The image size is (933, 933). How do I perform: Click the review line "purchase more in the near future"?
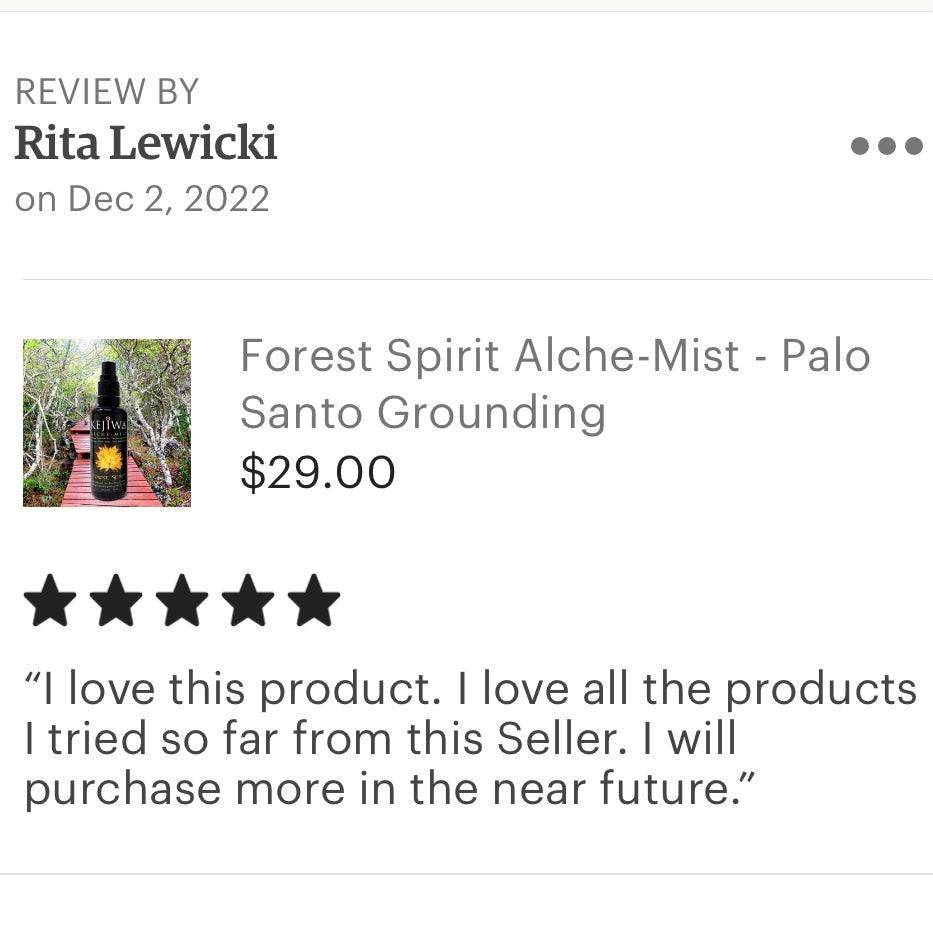point(388,789)
